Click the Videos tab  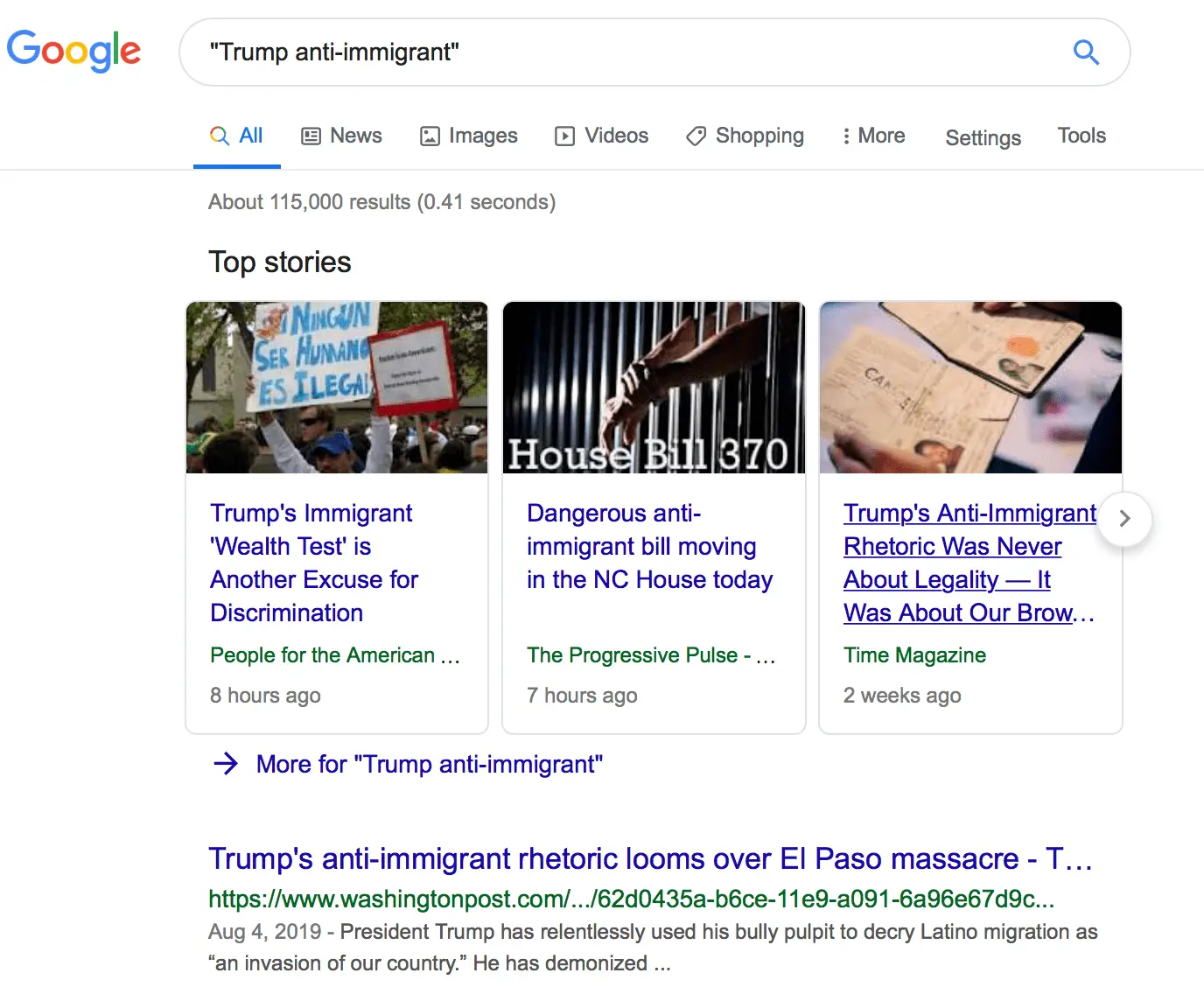coord(602,136)
